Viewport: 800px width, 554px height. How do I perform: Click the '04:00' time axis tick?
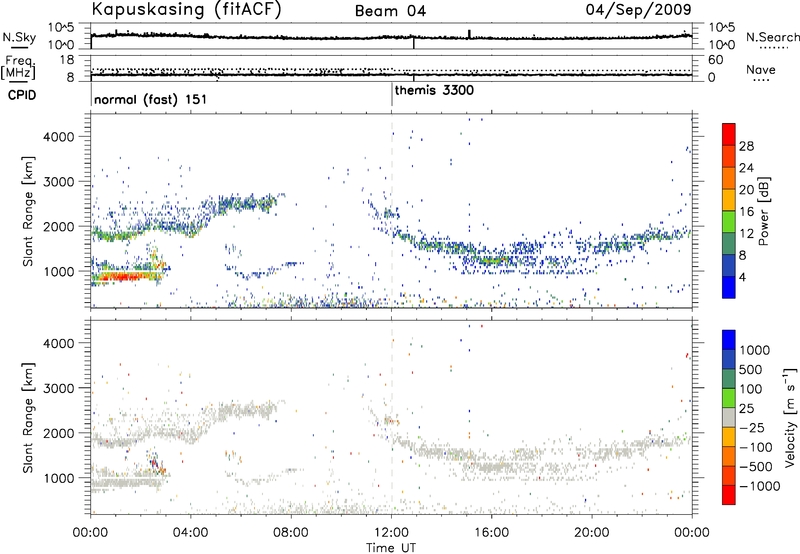click(191, 533)
